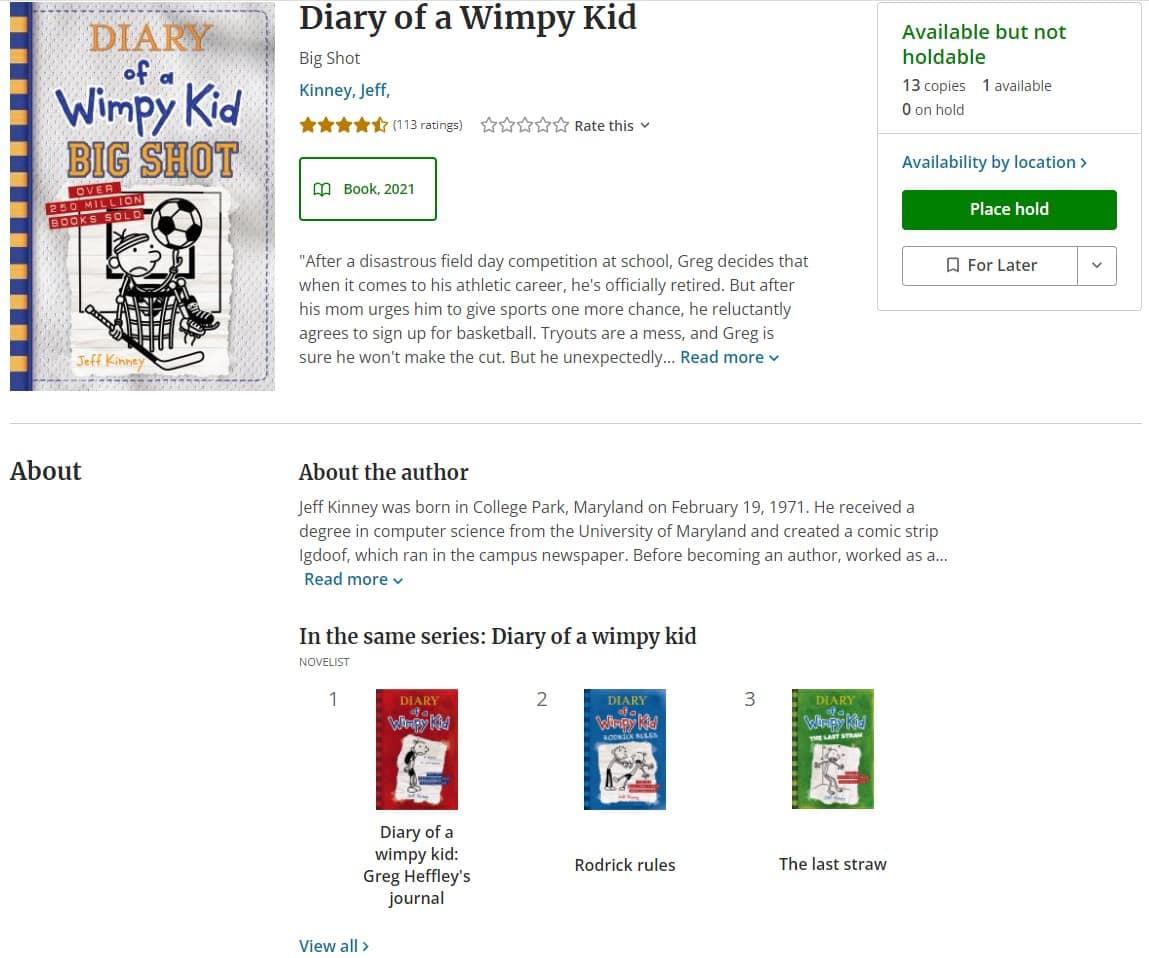Image resolution: width=1149 pixels, height=958 pixels.
Task: Open the red Diary of a Wimpy Kid cover
Action: 417,749
